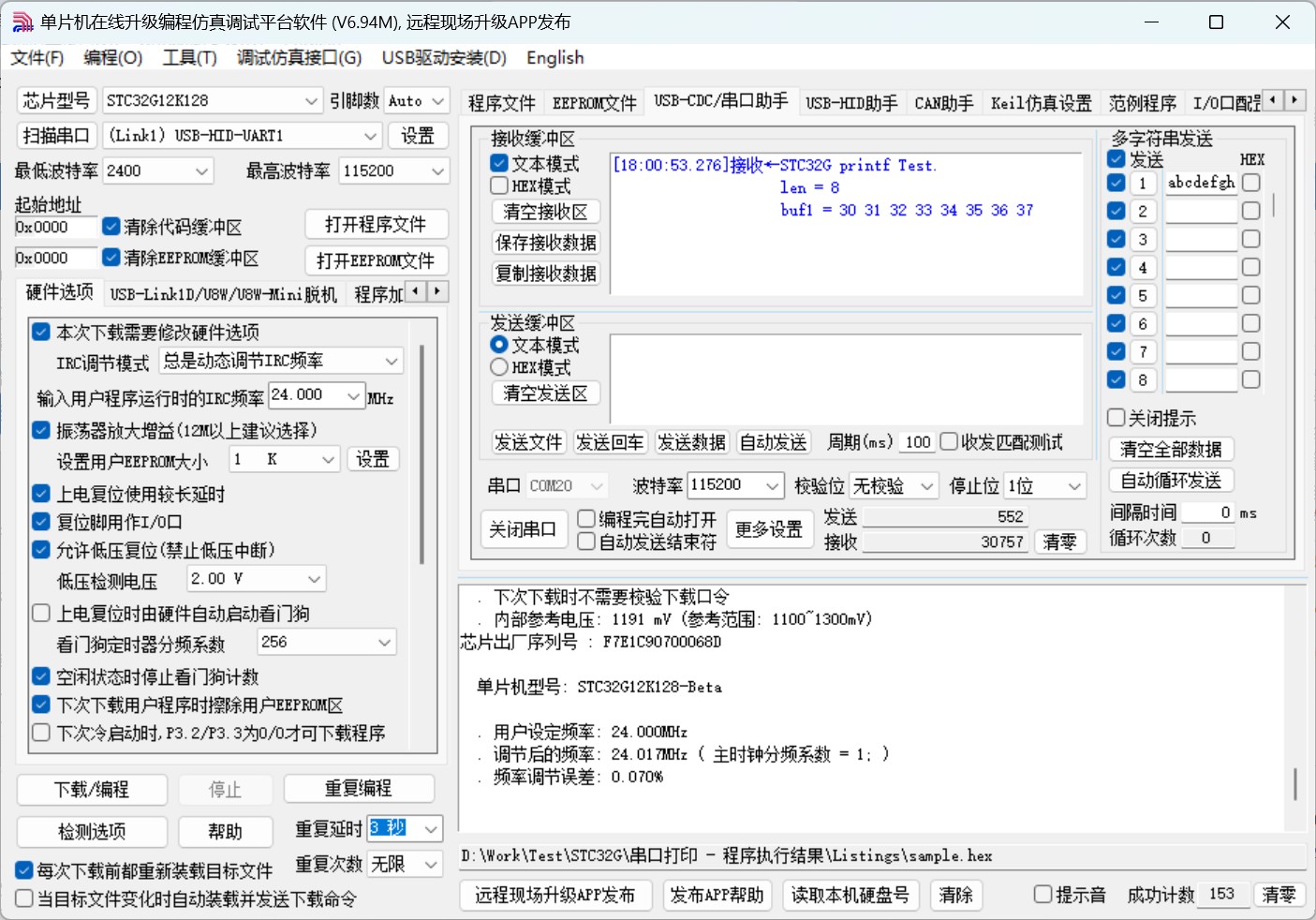The height and width of the screenshot is (920, 1316).
Task: Select HEX模式 radio in send buffer
Action: [499, 367]
